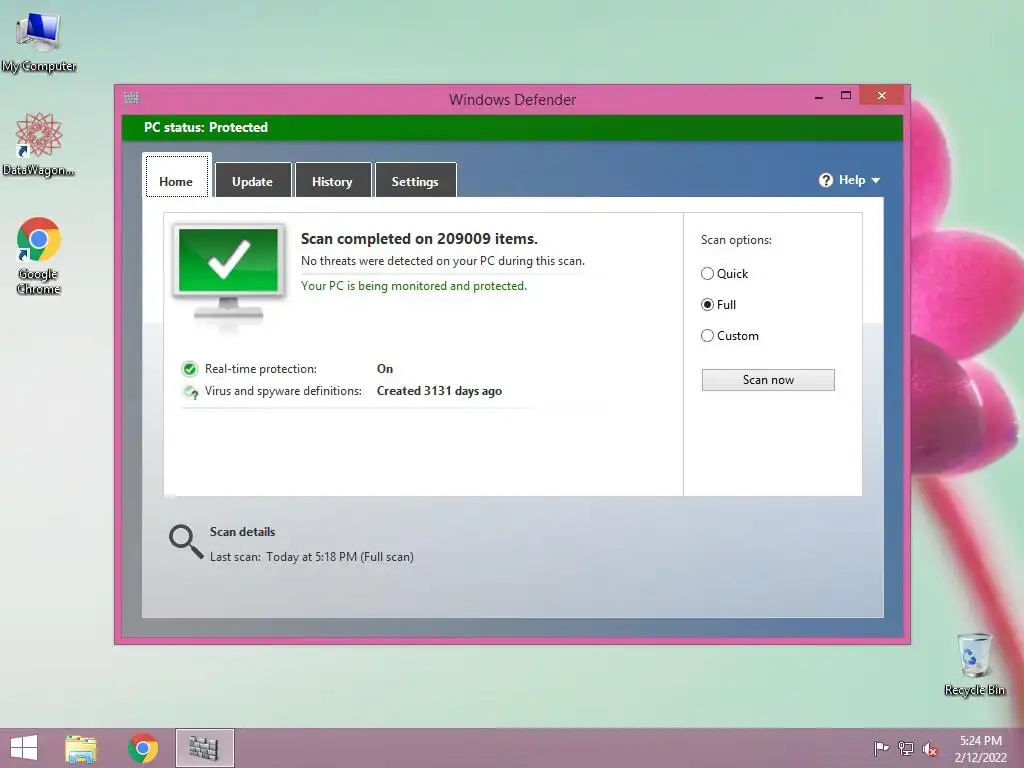This screenshot has width=1024, height=768.
Task: Close the Windows Defender window
Action: coord(882,96)
